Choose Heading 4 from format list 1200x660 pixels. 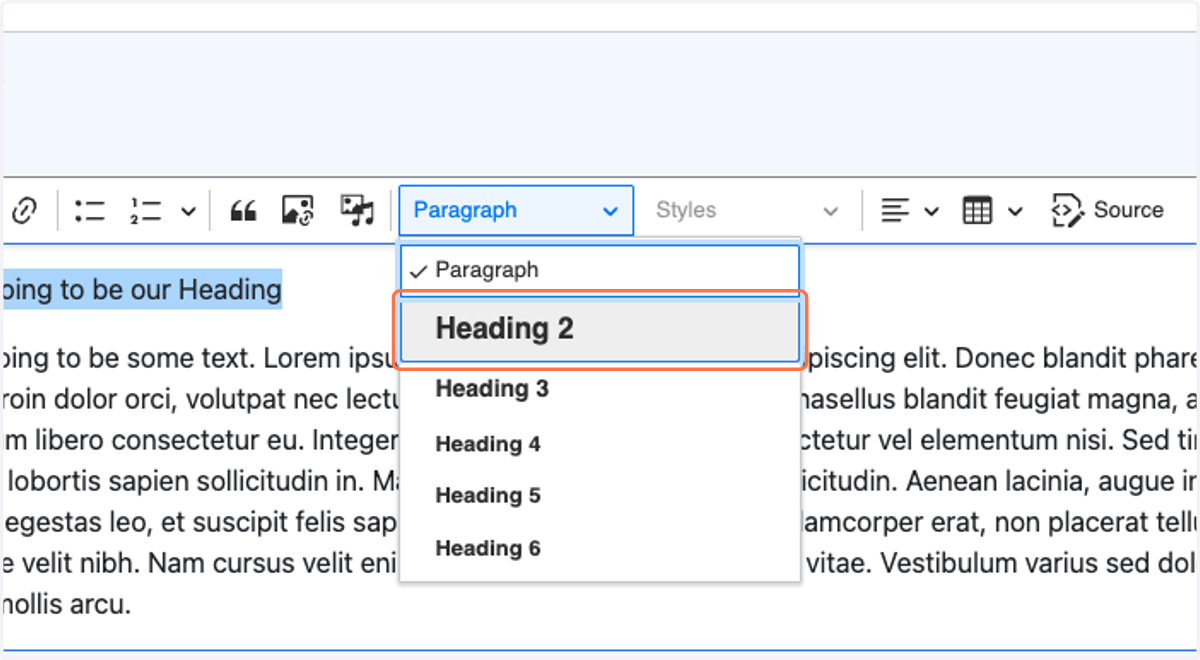600,444
